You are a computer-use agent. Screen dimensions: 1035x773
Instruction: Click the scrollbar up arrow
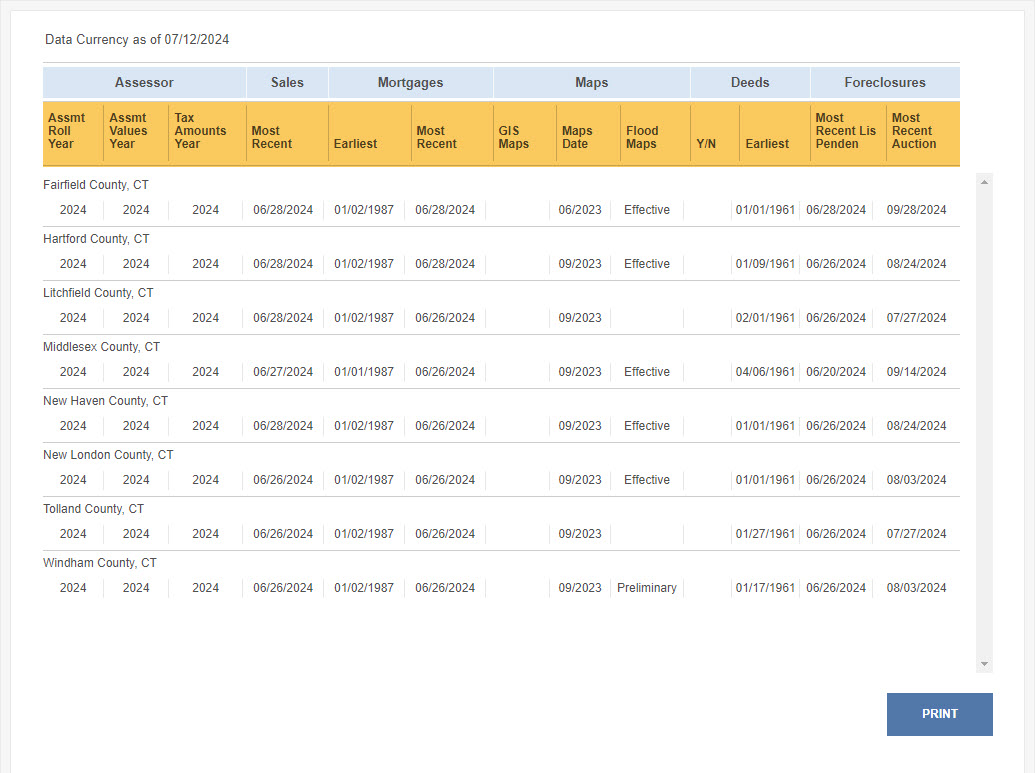(984, 182)
